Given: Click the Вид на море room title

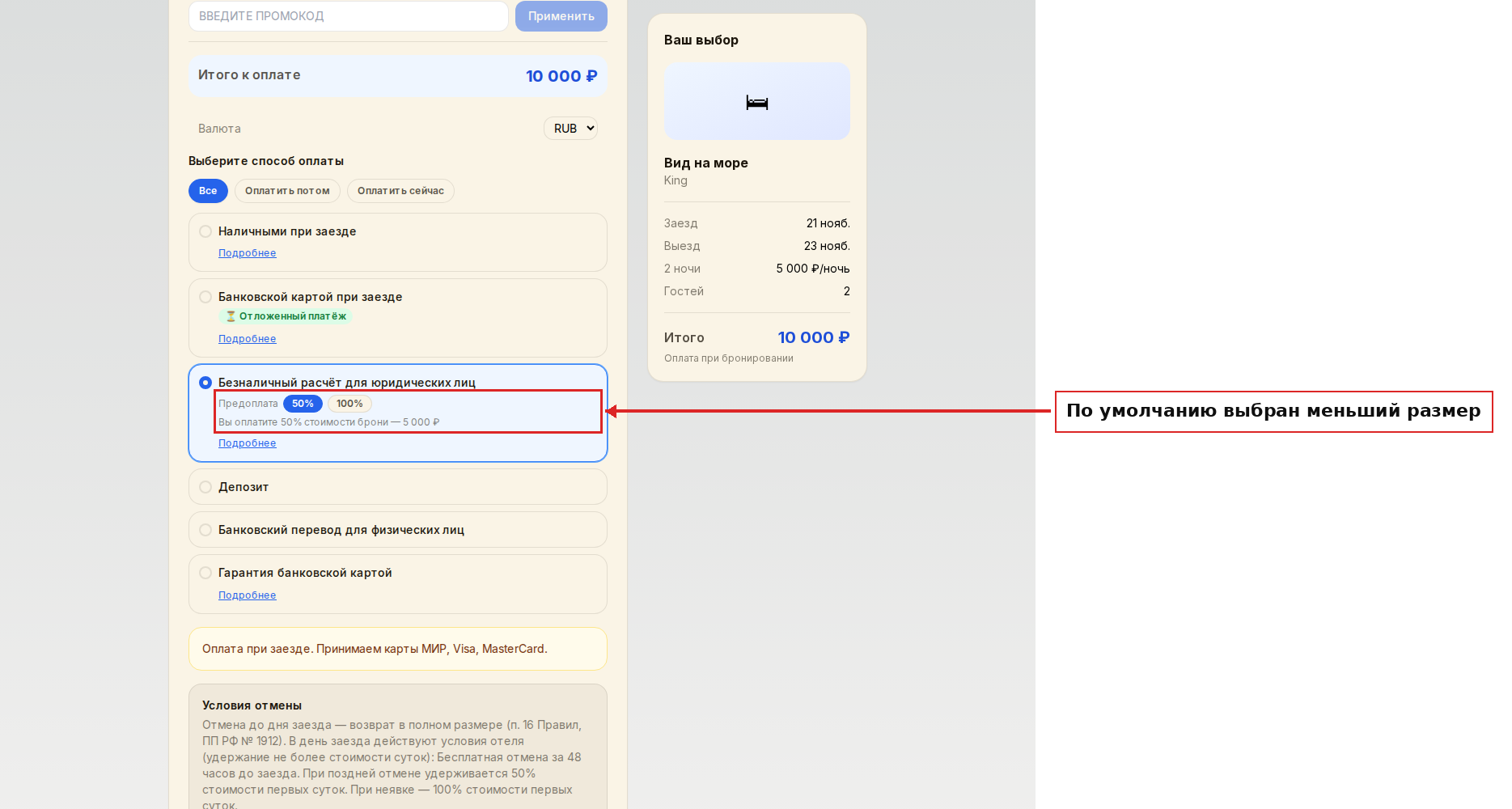Looking at the screenshot, I should click(x=706, y=163).
